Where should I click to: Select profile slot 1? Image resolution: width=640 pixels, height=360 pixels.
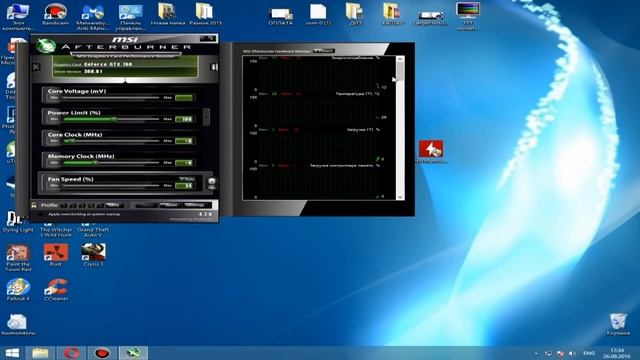point(65,205)
